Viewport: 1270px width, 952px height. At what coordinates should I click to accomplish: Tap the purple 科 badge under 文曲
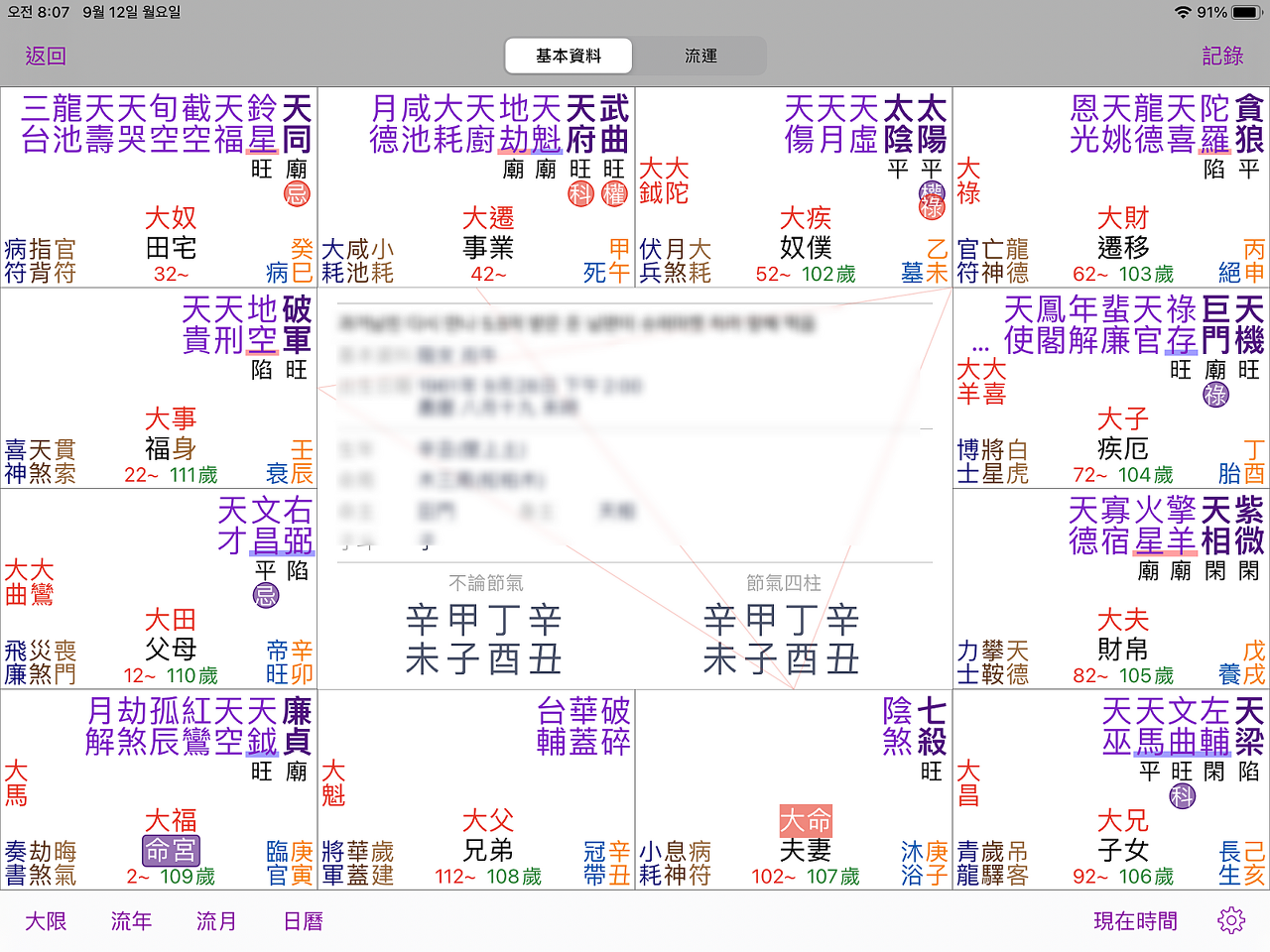click(1182, 795)
